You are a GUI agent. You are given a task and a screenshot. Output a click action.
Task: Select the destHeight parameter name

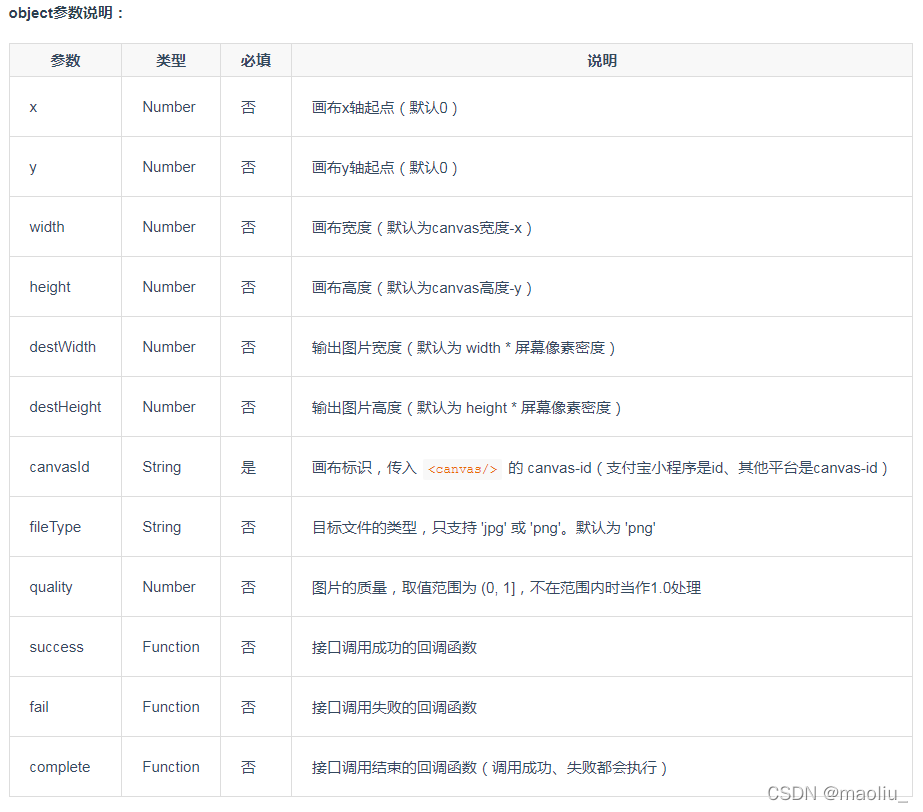tap(64, 406)
